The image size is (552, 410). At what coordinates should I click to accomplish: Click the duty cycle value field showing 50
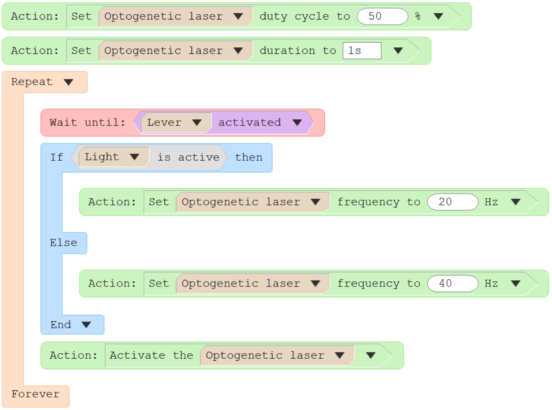[382, 16]
